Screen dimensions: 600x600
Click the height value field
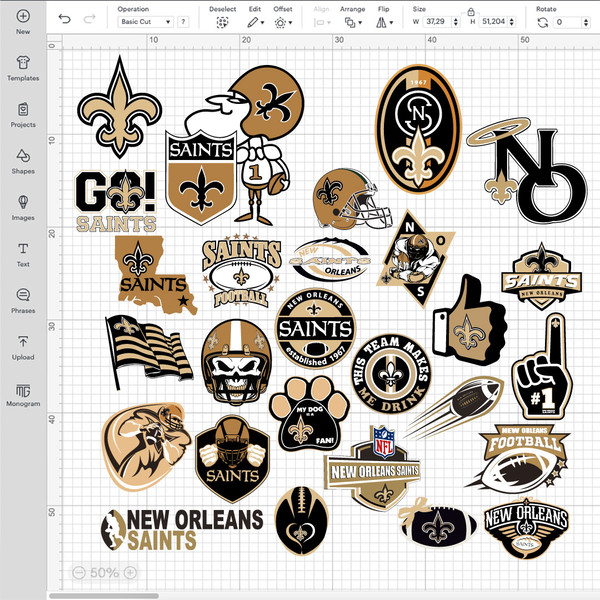(494, 22)
